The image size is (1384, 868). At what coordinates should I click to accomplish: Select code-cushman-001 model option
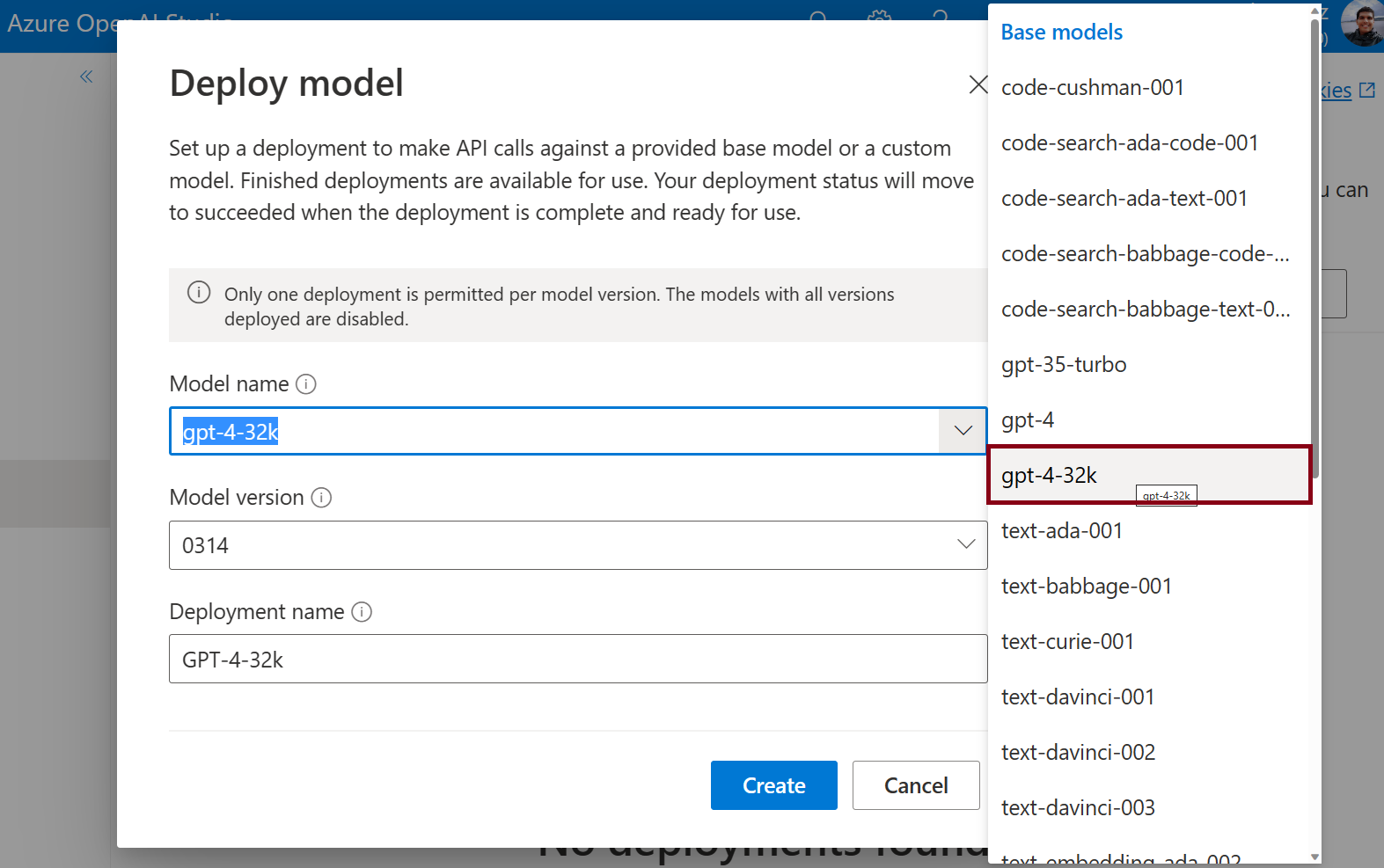click(1092, 88)
